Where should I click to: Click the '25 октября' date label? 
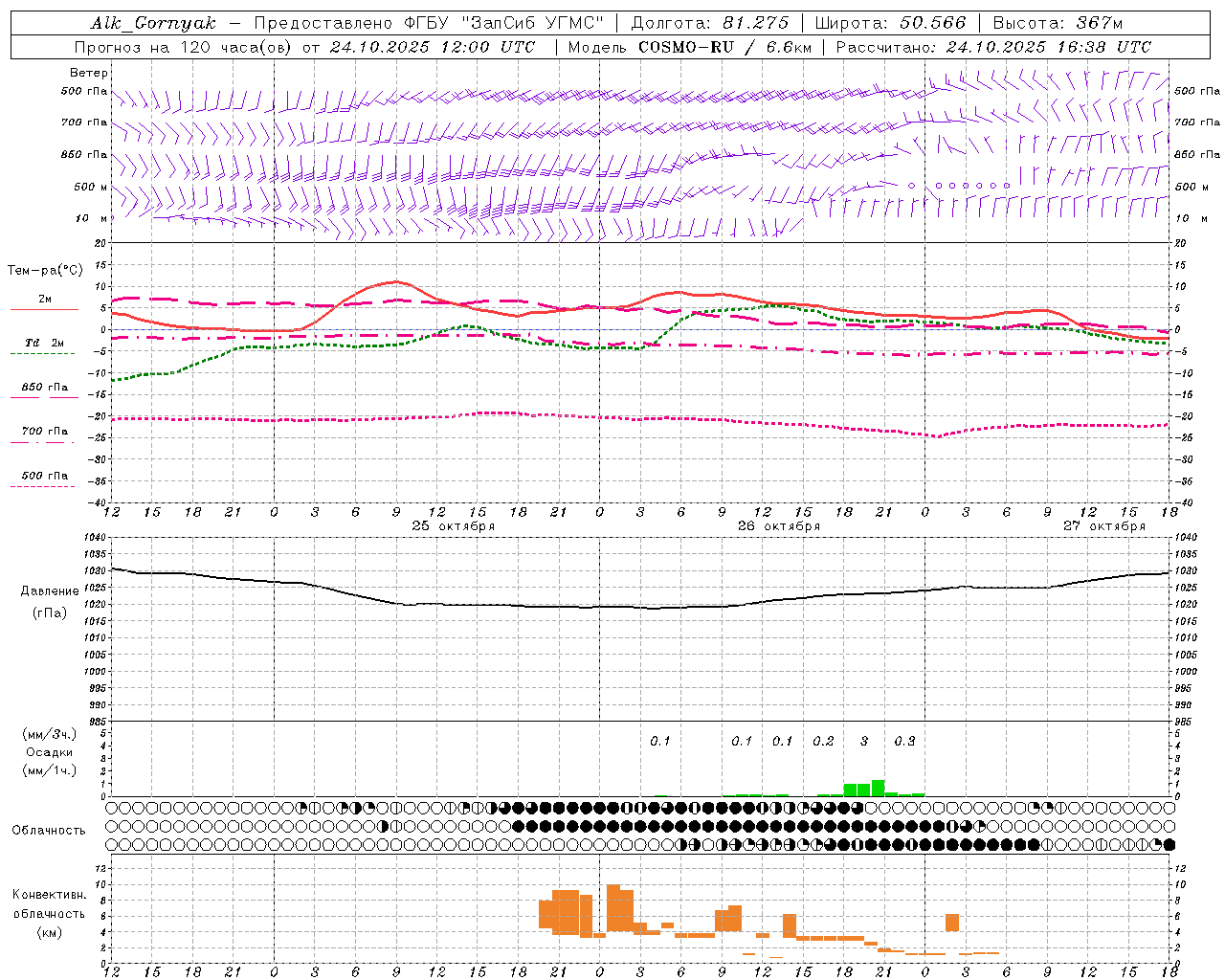[454, 526]
